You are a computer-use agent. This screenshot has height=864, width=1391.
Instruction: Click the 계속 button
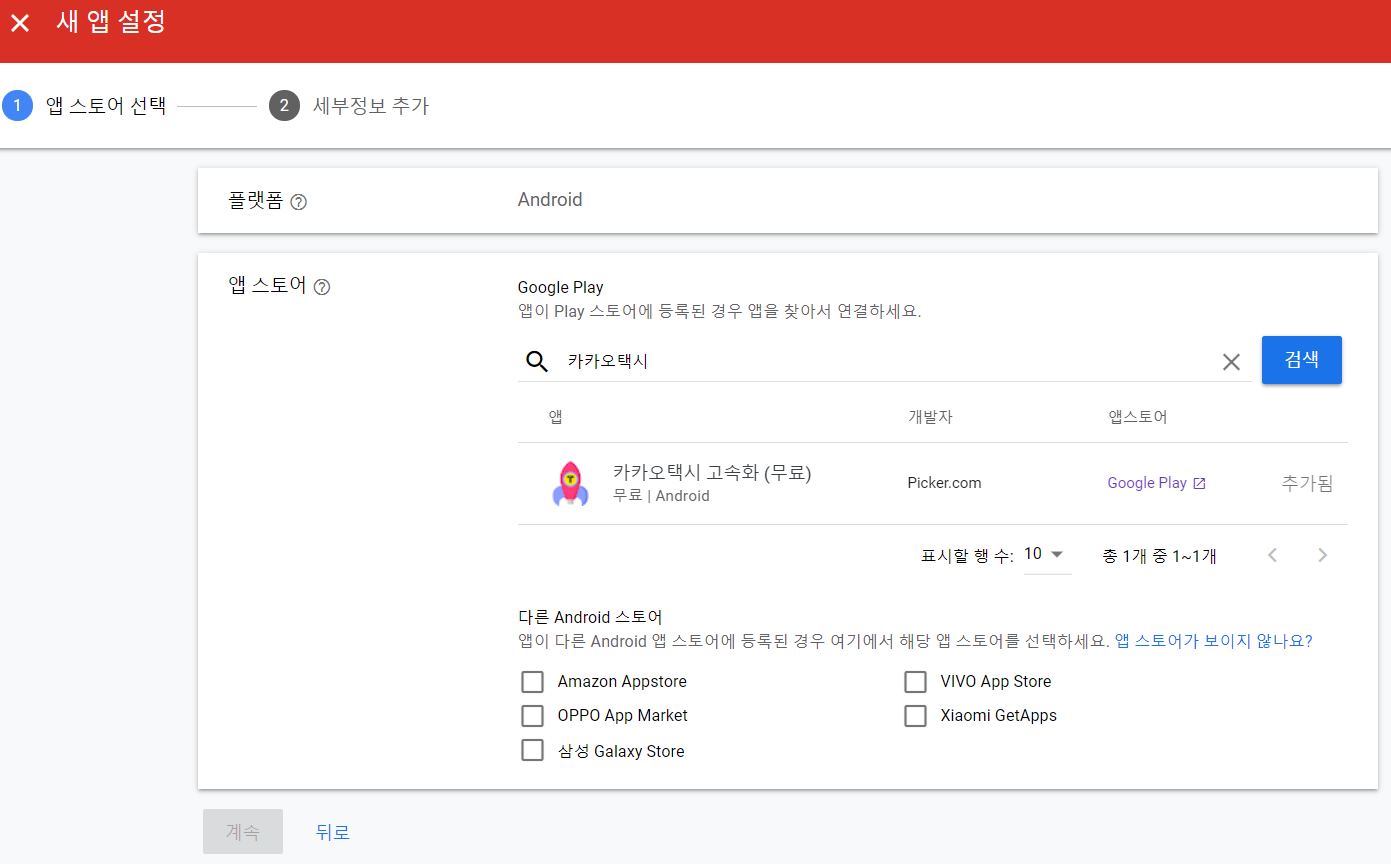(243, 831)
